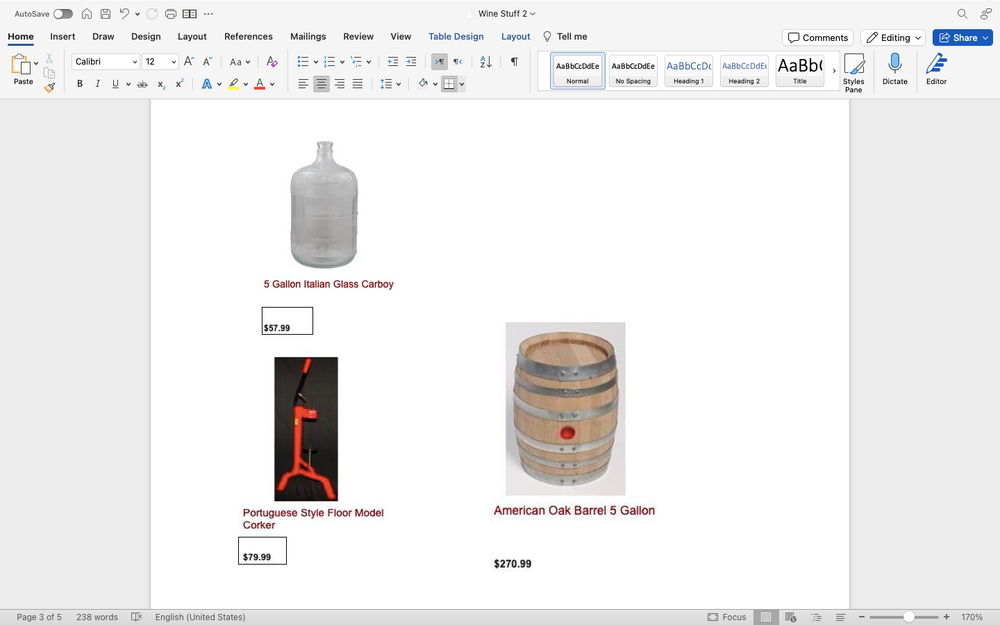
Task: Click the Save icon in title bar
Action: click(x=105, y=14)
